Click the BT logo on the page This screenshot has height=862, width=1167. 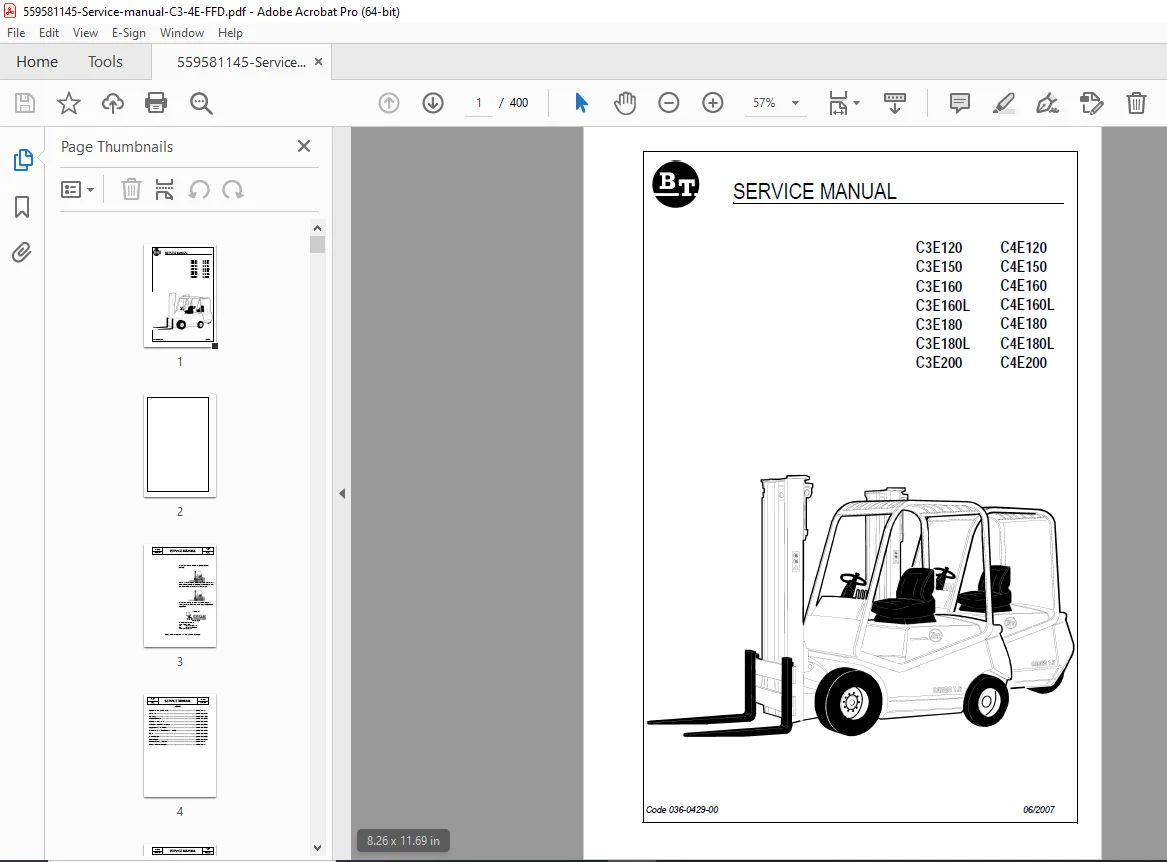676,184
